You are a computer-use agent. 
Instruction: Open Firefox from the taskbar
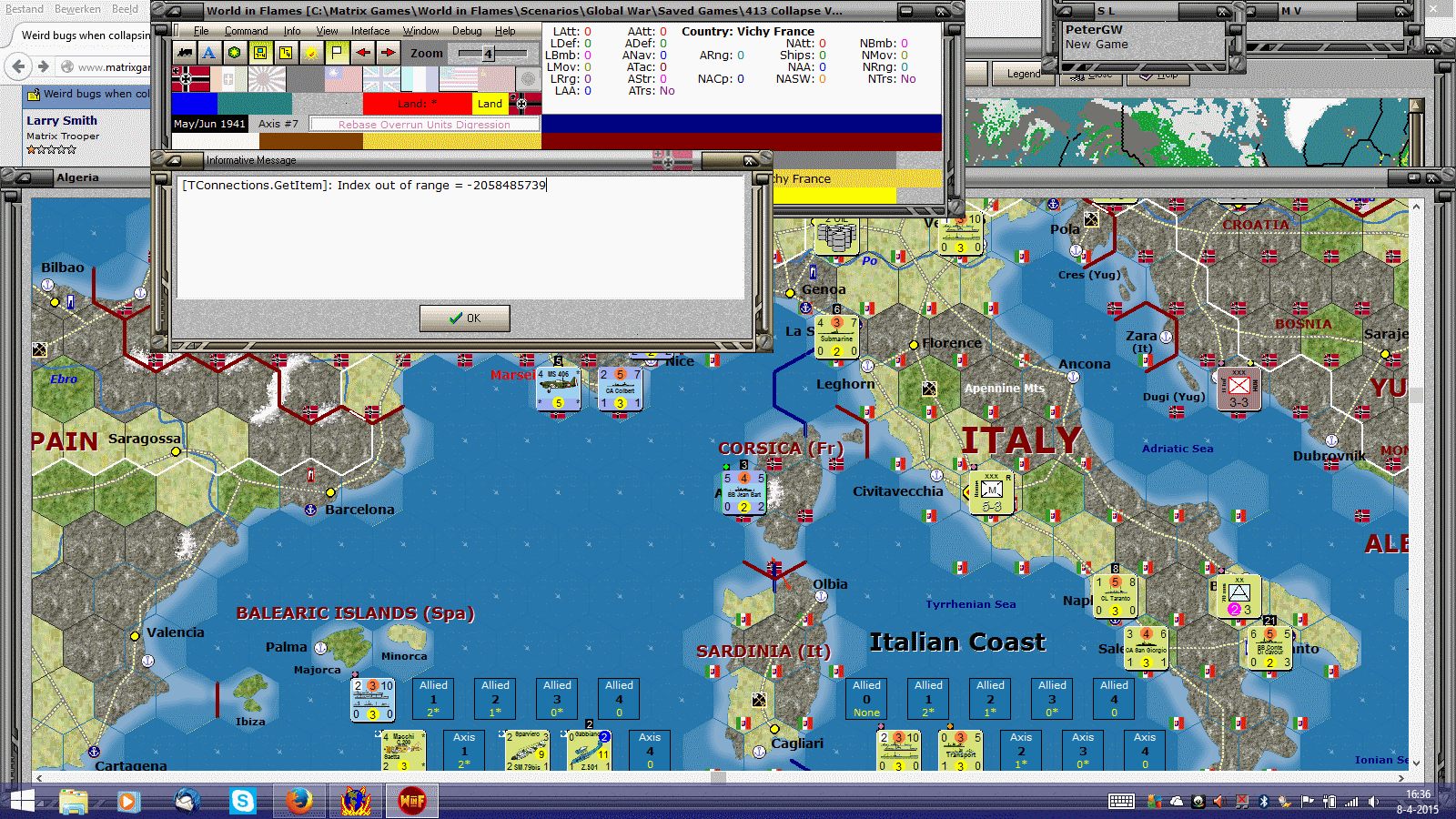point(298,802)
